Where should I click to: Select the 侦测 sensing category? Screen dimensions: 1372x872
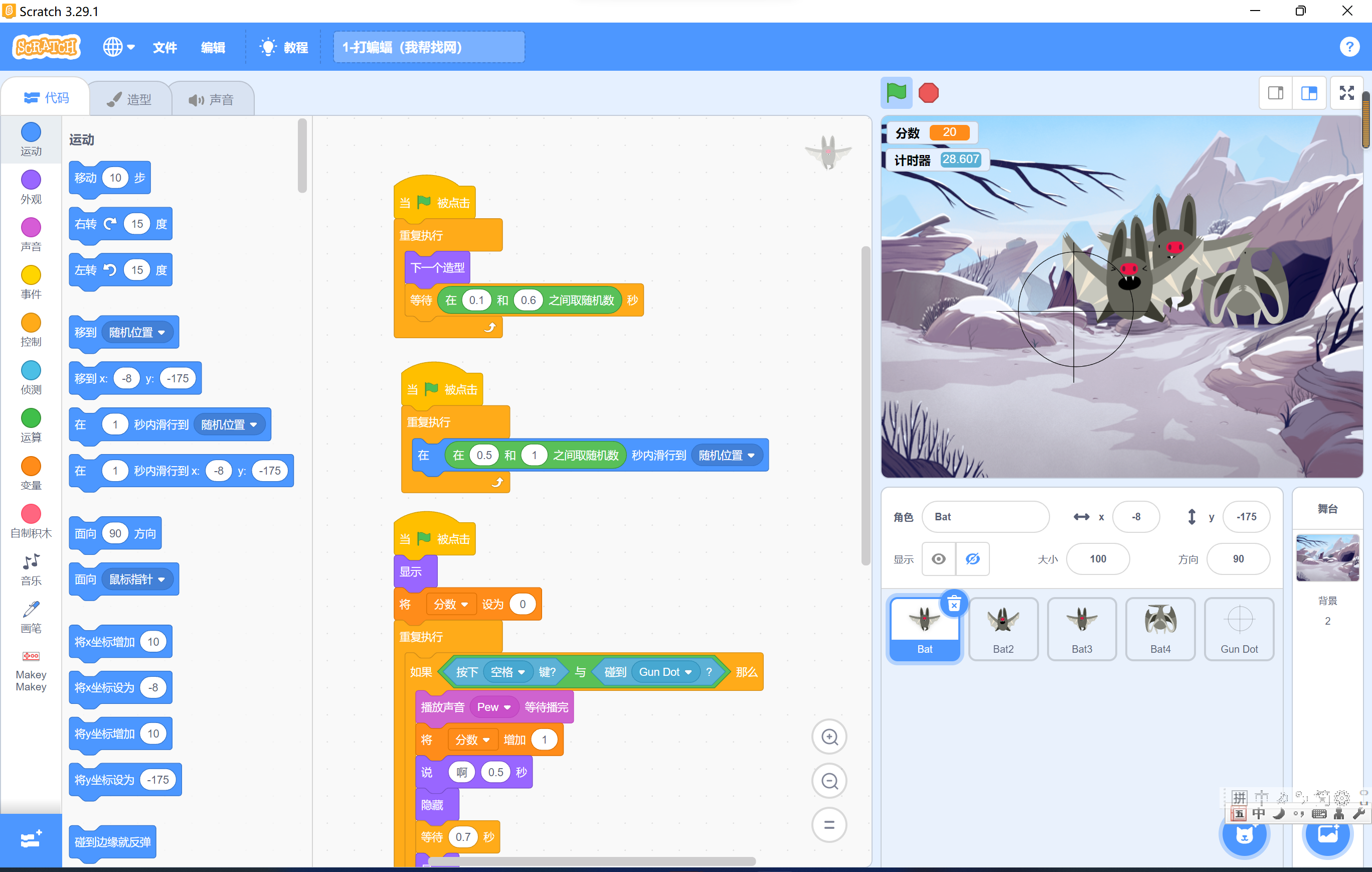(31, 378)
